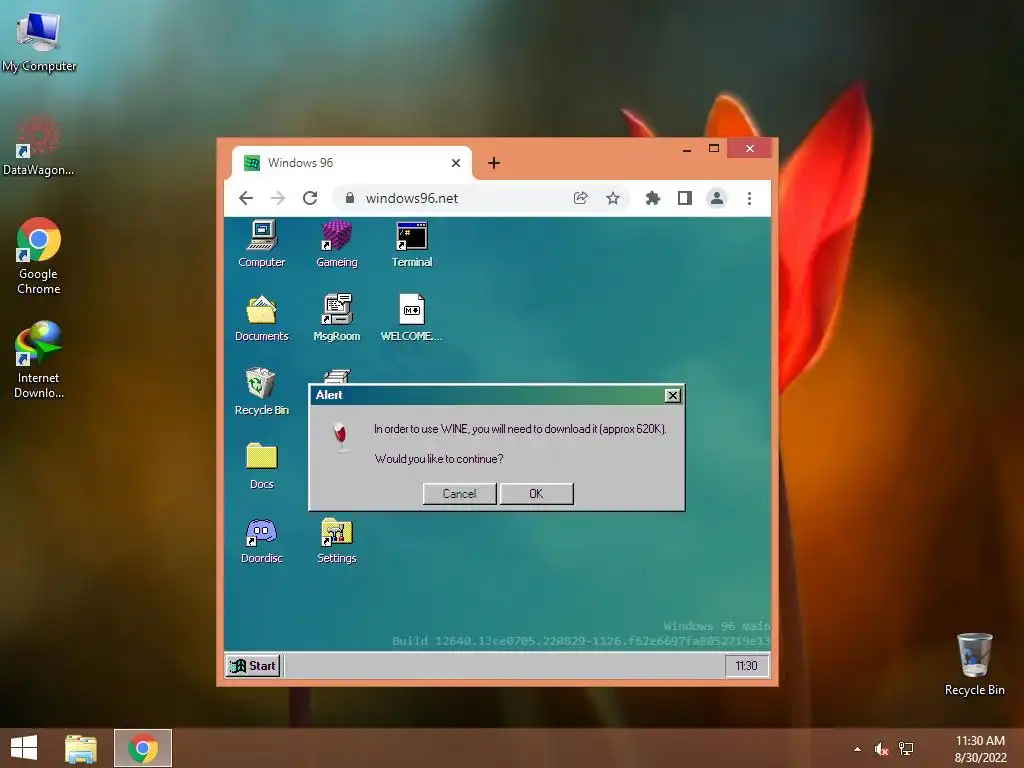Share this page icon in Chrome
This screenshot has height=768, width=1024.
[581, 198]
